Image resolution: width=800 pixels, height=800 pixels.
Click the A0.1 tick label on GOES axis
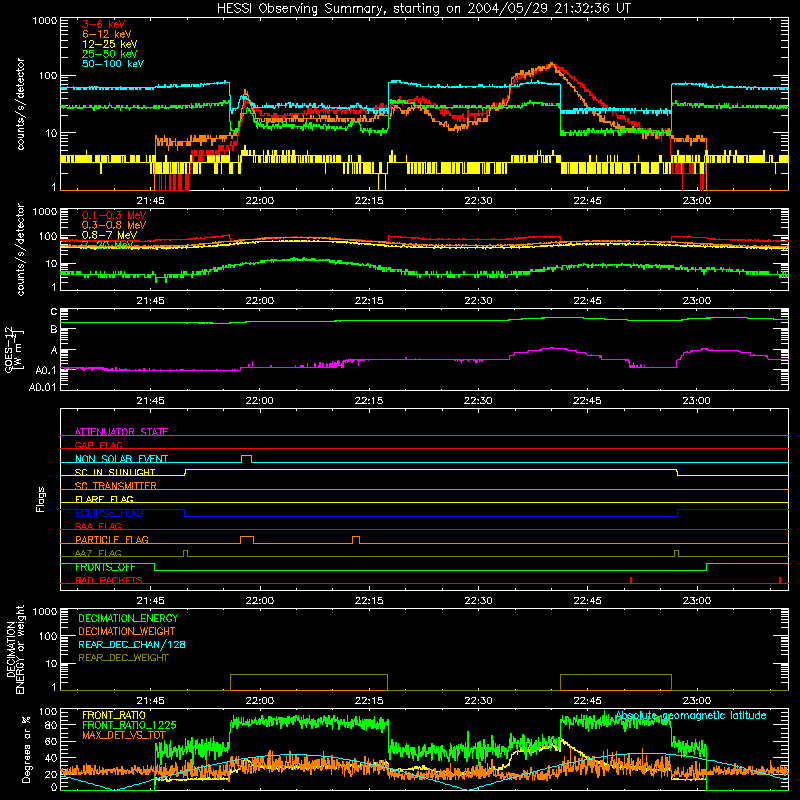tap(46, 371)
